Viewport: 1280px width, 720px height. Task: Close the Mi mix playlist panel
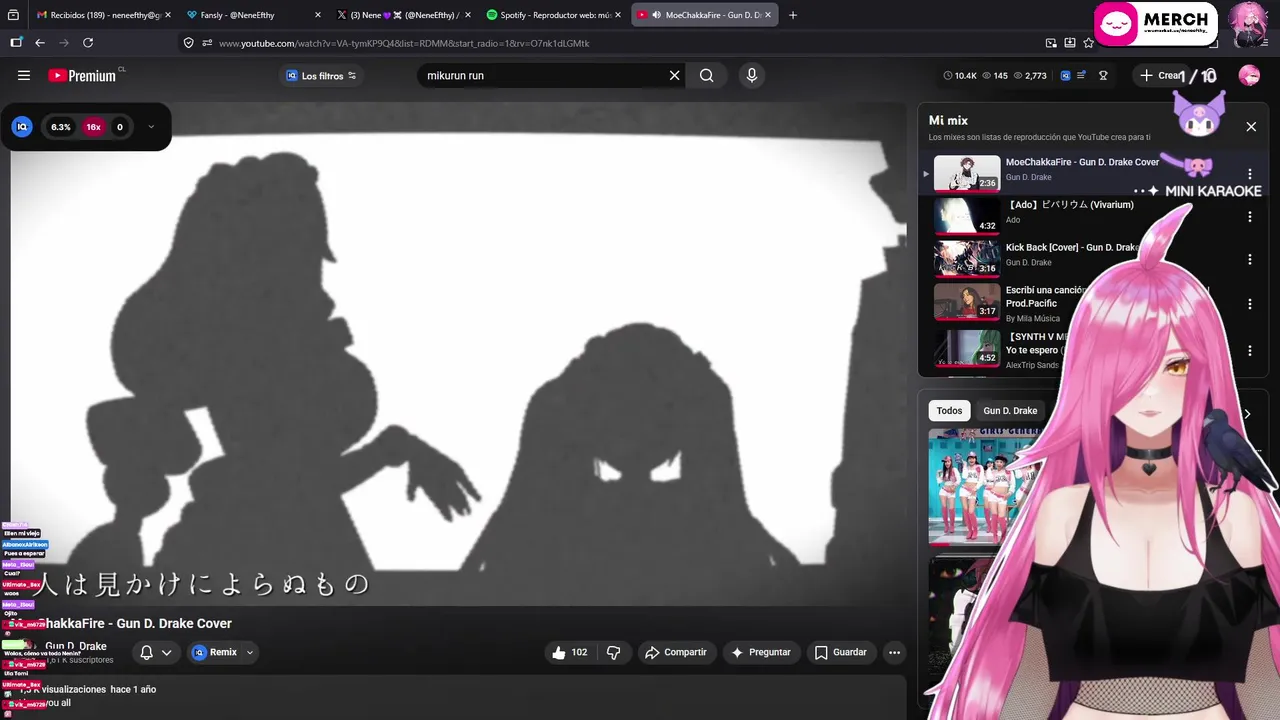[1251, 127]
